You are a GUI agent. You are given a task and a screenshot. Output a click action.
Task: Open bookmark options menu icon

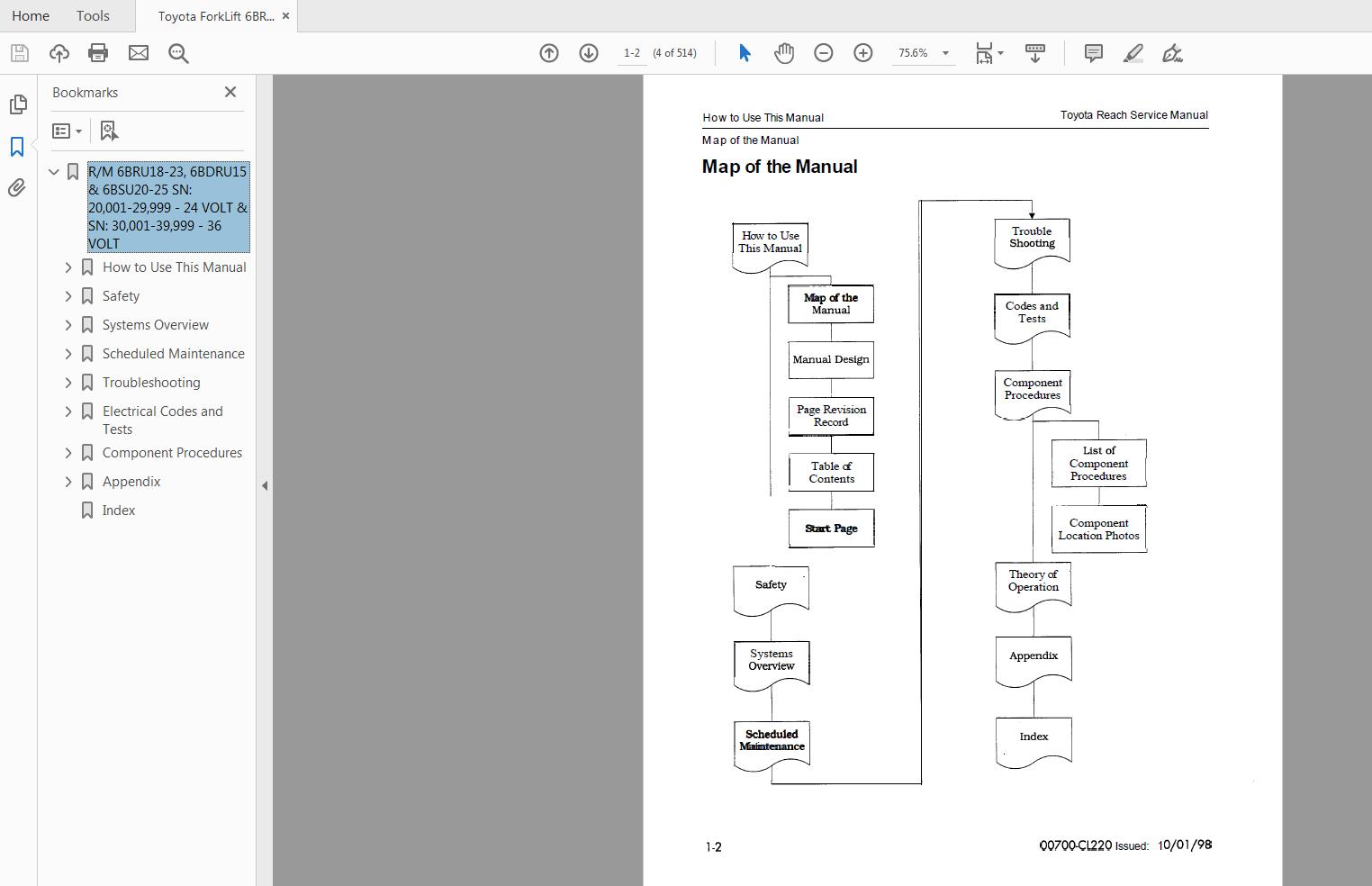coord(68,131)
